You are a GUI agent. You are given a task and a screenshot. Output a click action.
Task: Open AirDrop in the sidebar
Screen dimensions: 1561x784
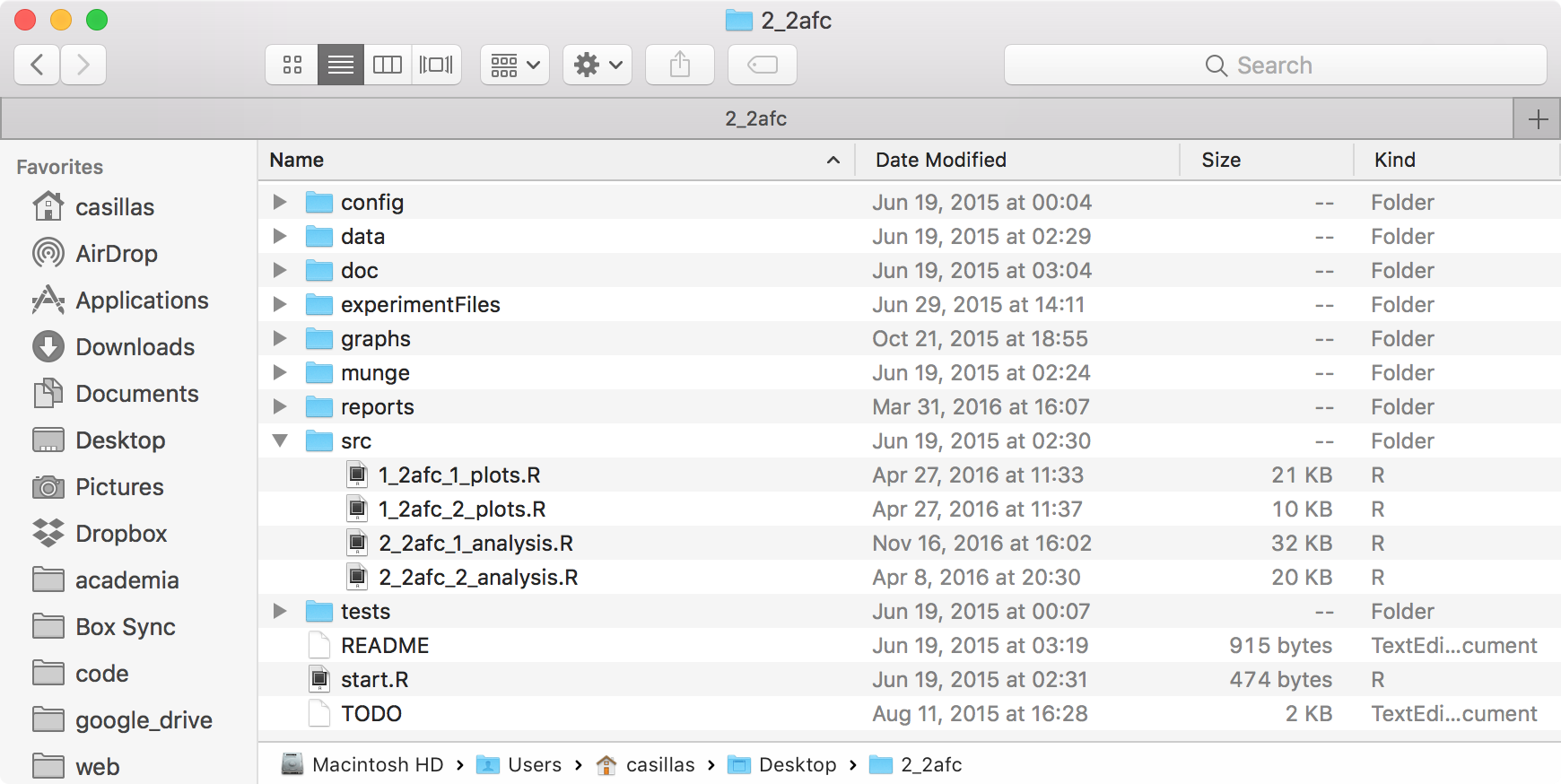[x=116, y=254]
